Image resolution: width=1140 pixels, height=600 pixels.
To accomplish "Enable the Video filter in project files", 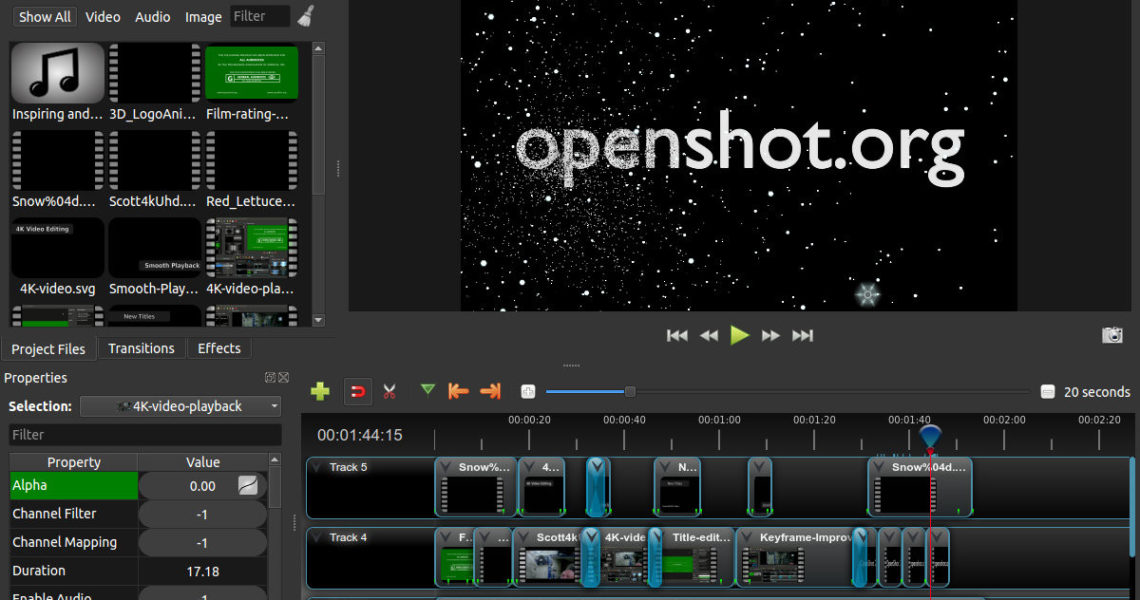I will (103, 17).
